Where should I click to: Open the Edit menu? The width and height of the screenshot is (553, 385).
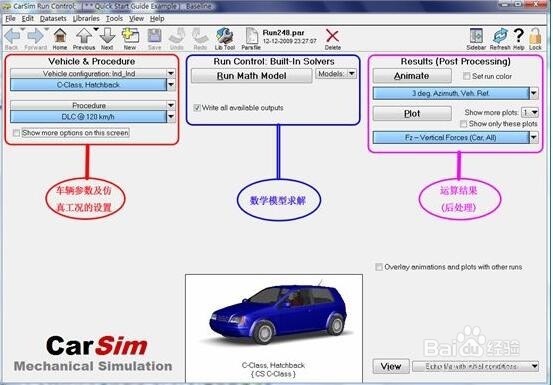[x=28, y=19]
